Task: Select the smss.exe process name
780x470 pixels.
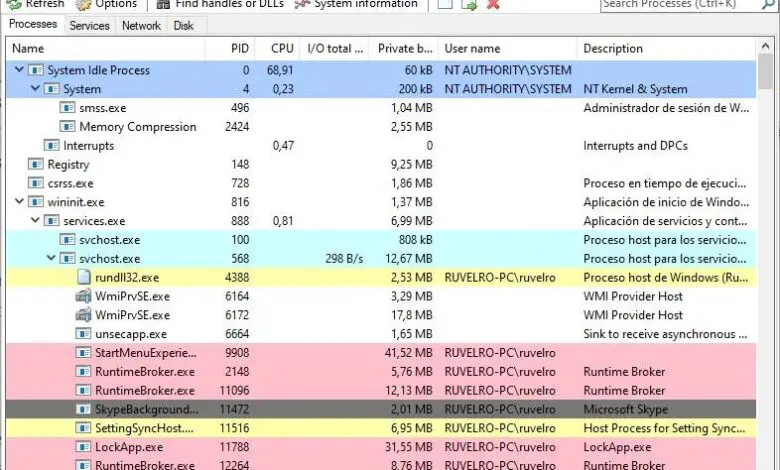Action: (102, 108)
